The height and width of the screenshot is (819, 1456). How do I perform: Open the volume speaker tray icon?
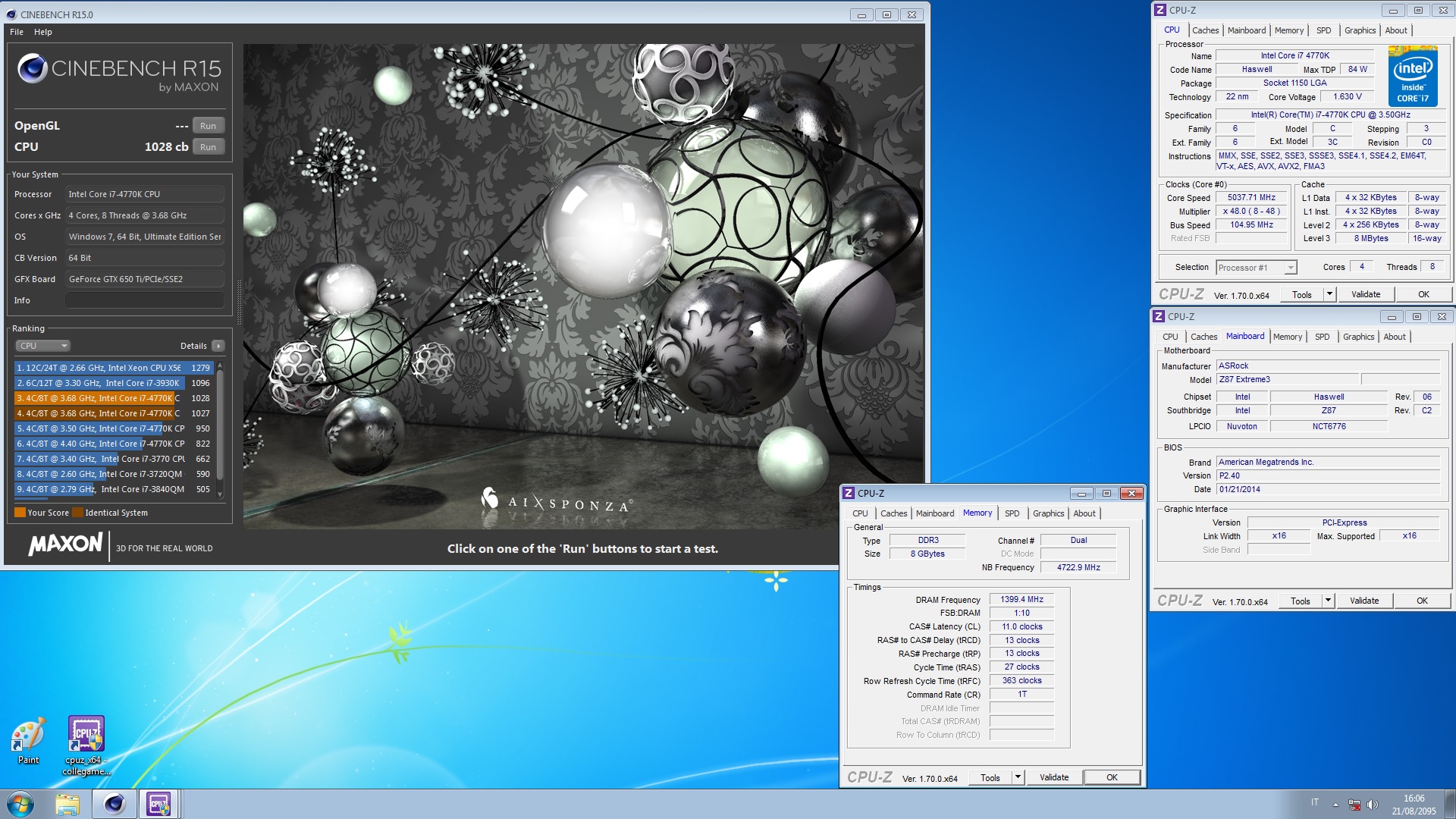click(x=1372, y=805)
